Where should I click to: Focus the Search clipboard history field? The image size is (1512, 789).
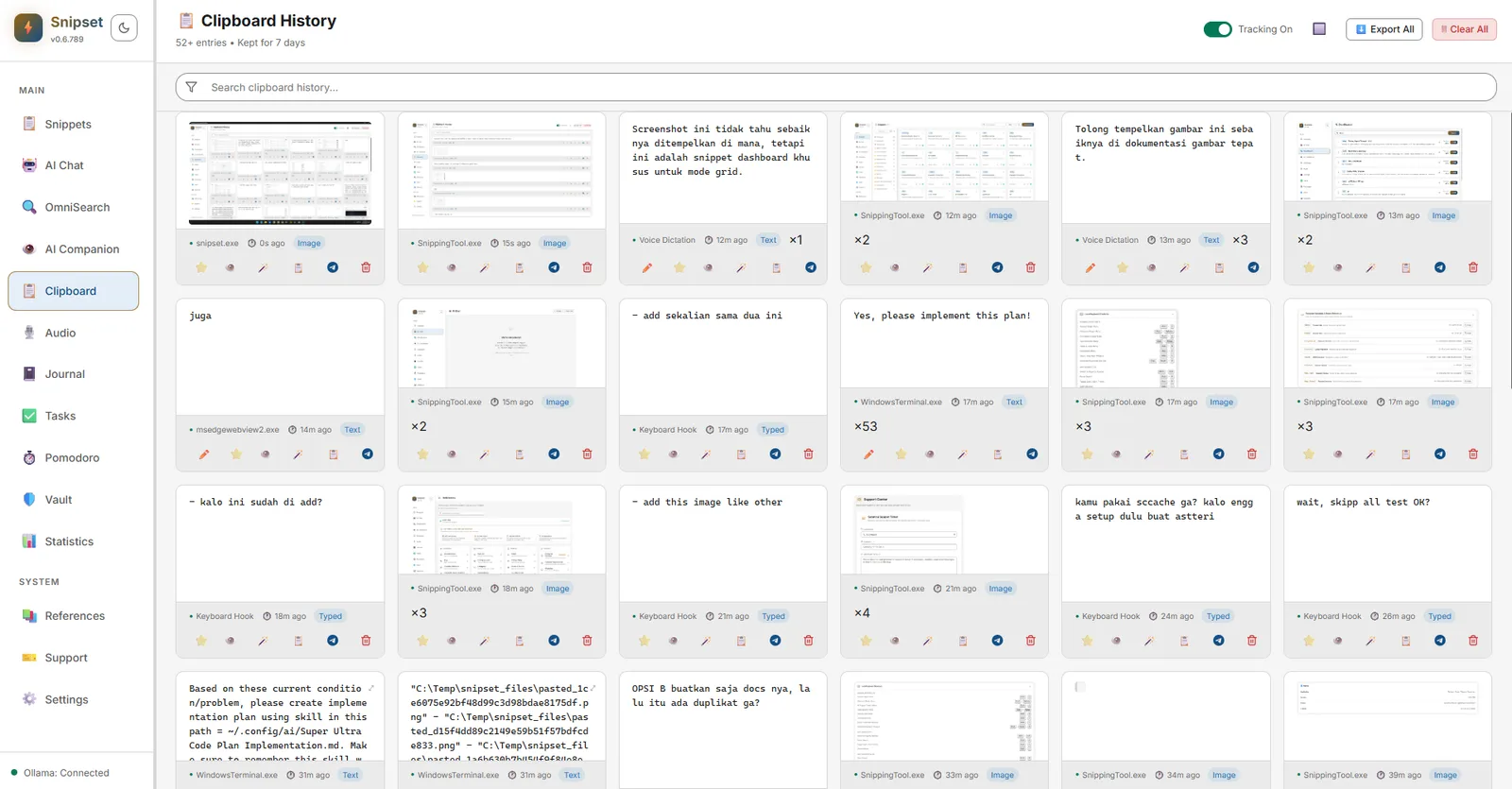[x=835, y=87]
